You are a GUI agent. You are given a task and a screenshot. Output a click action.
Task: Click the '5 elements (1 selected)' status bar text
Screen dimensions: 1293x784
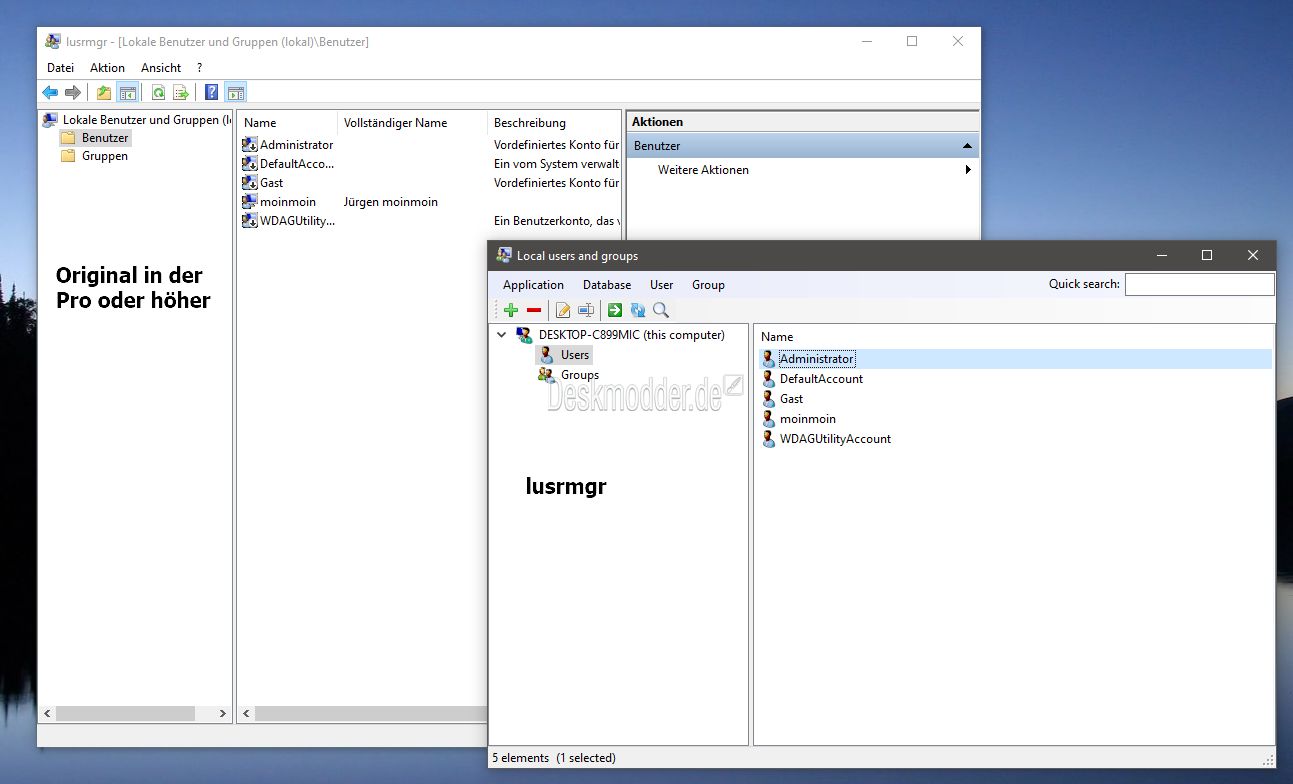tap(554, 758)
